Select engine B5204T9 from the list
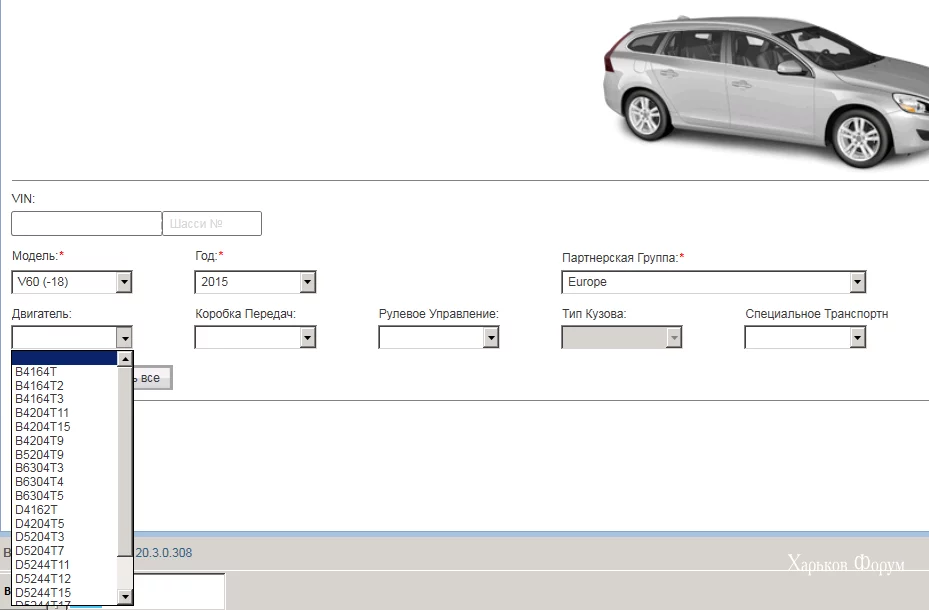 click(65, 454)
